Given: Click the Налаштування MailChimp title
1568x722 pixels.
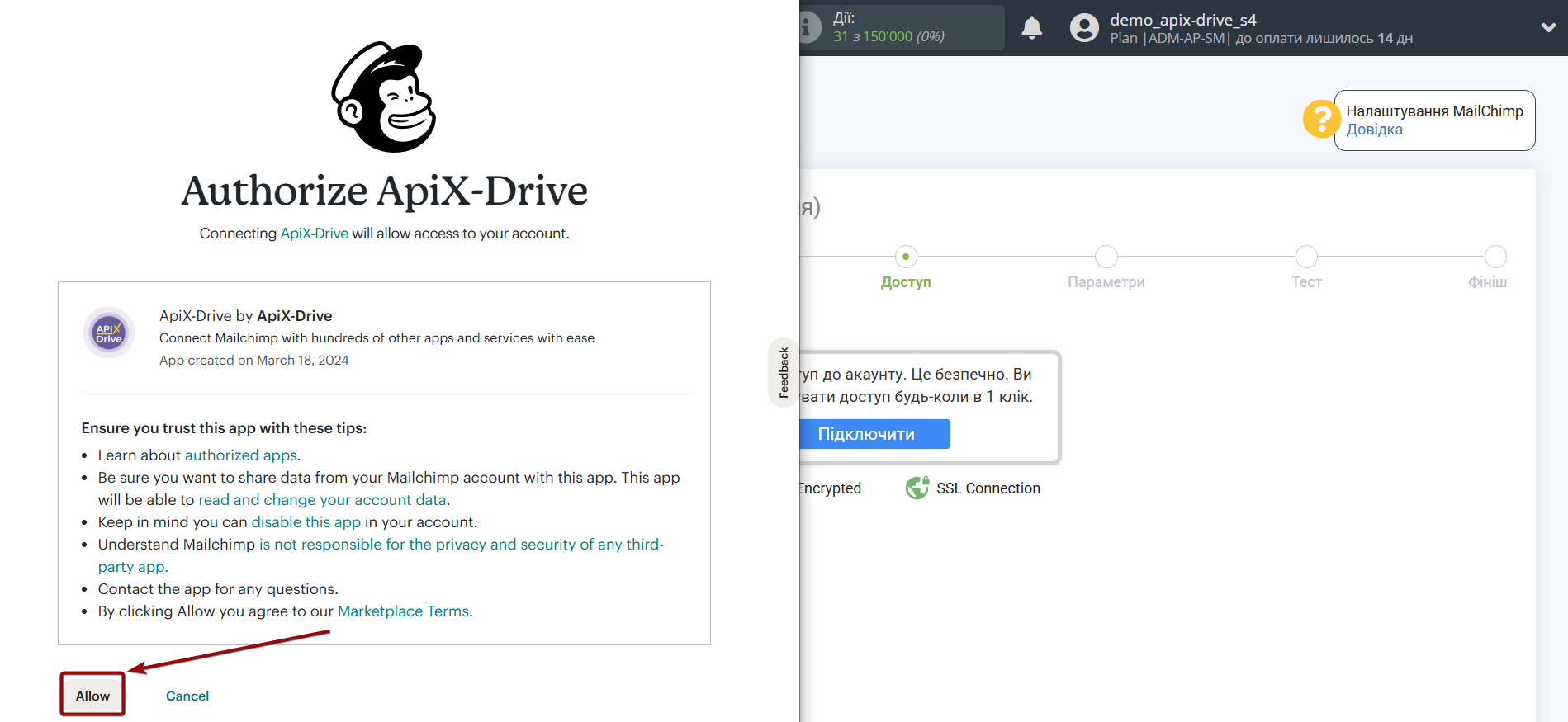Looking at the screenshot, I should pyautogui.click(x=1434, y=111).
